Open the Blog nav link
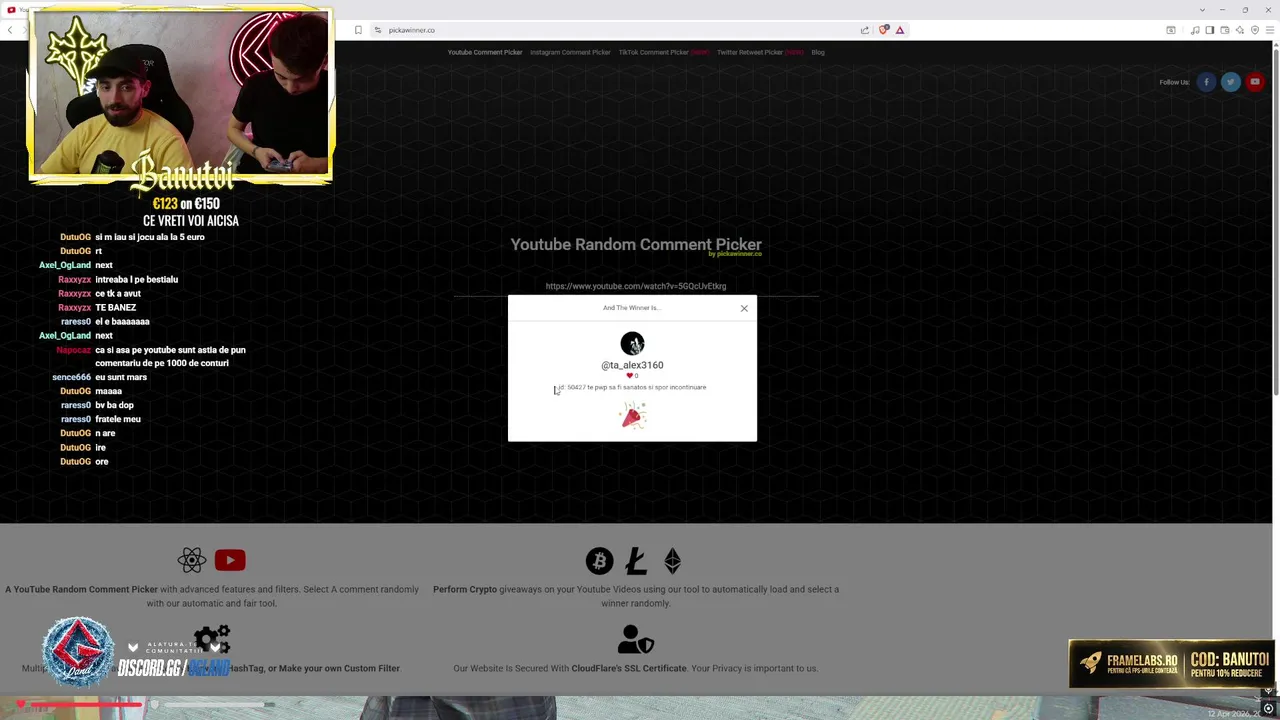Screen dimensions: 1280x720 (818, 52)
